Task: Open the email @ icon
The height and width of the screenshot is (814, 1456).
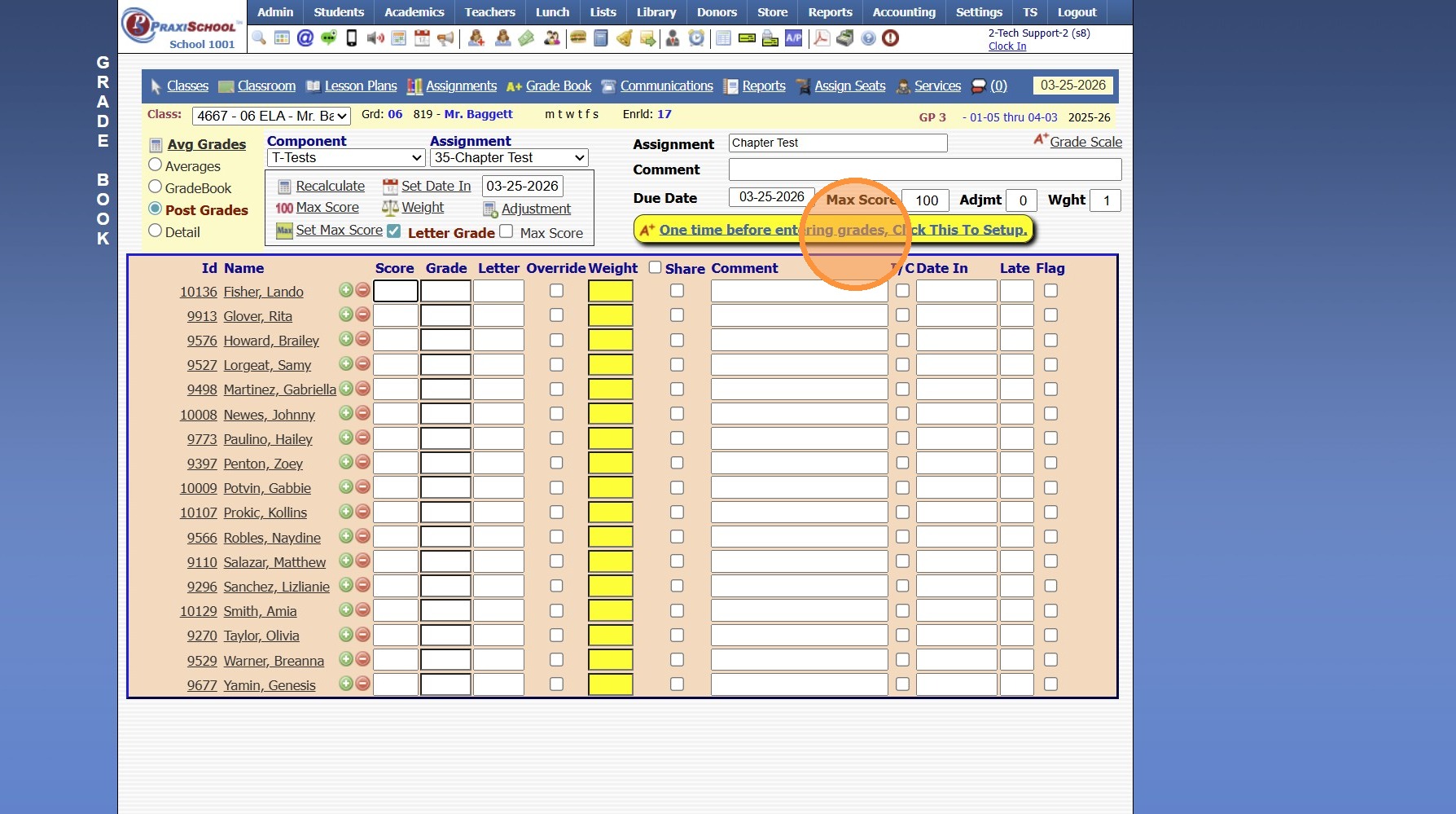Action: tap(305, 37)
